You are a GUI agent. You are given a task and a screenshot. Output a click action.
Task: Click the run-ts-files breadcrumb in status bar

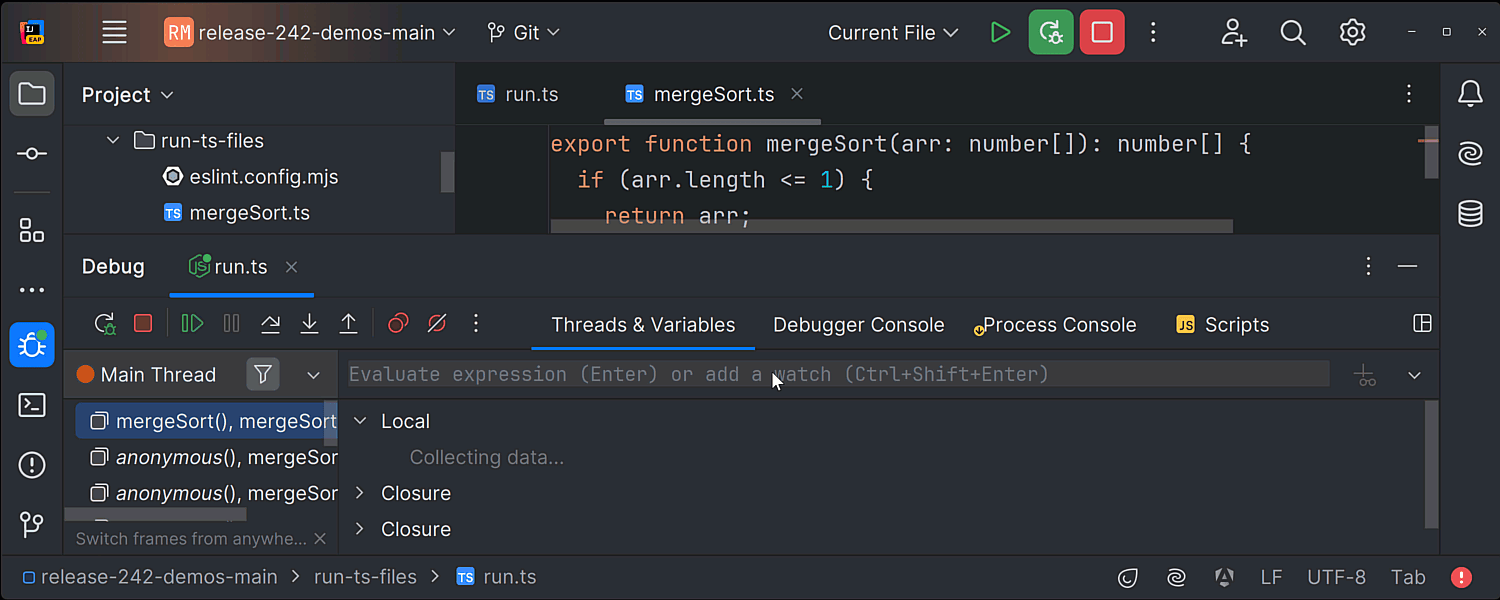(x=365, y=577)
